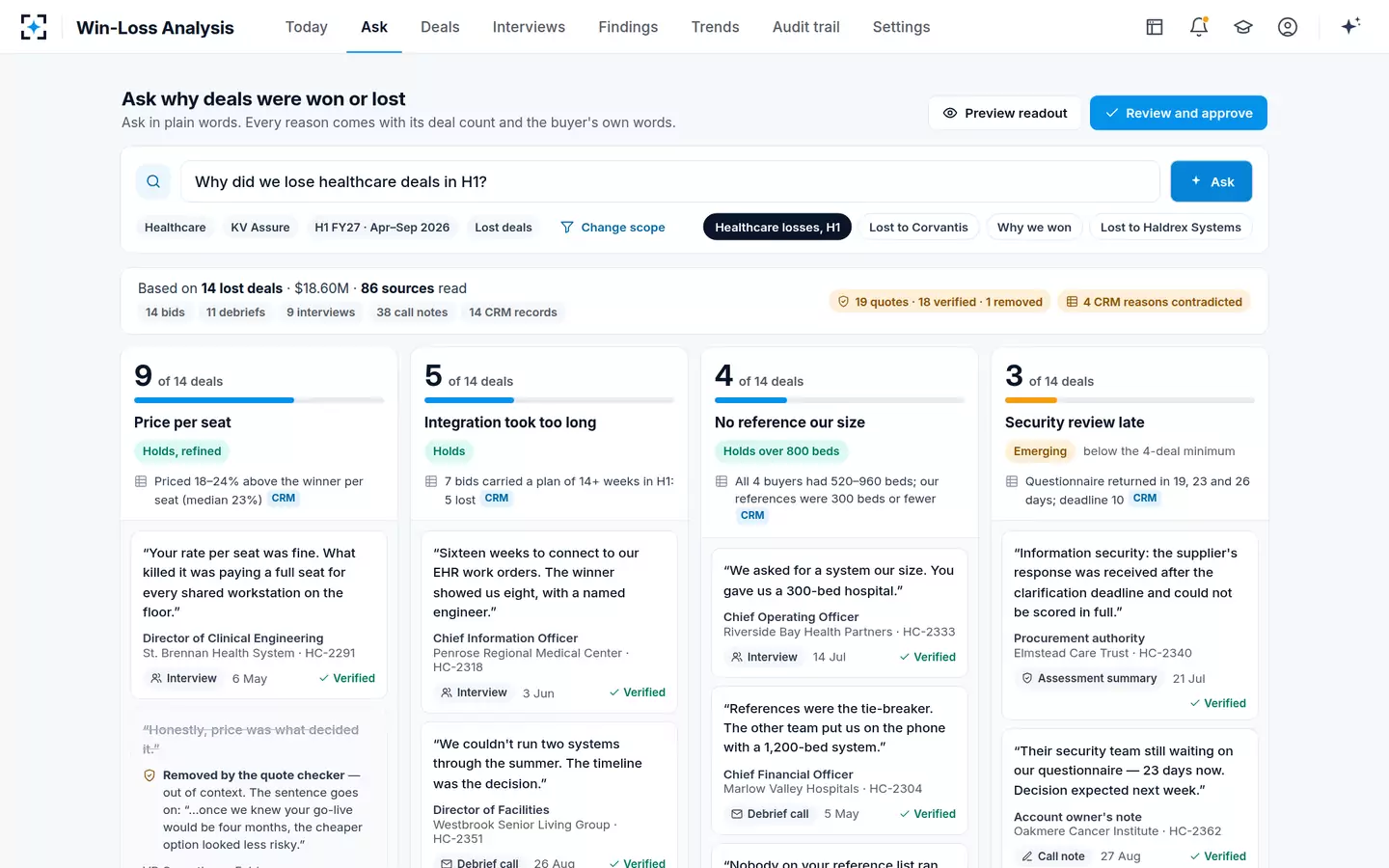Click the Assessment summary shield icon for HC-2340
The height and width of the screenshot is (868, 1389).
tap(1027, 679)
